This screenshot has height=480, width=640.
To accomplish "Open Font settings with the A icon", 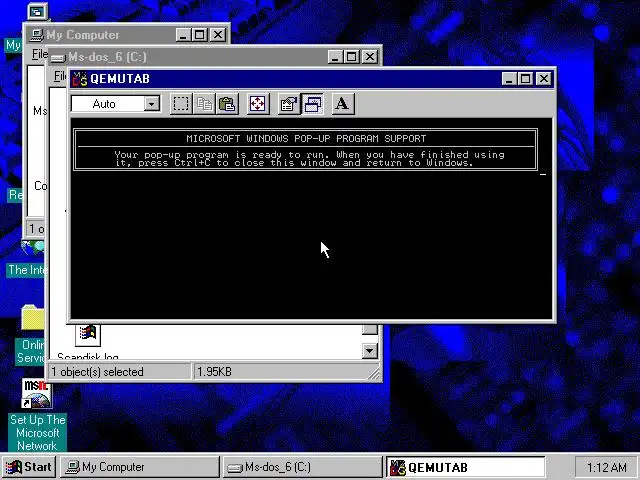I will [x=343, y=104].
